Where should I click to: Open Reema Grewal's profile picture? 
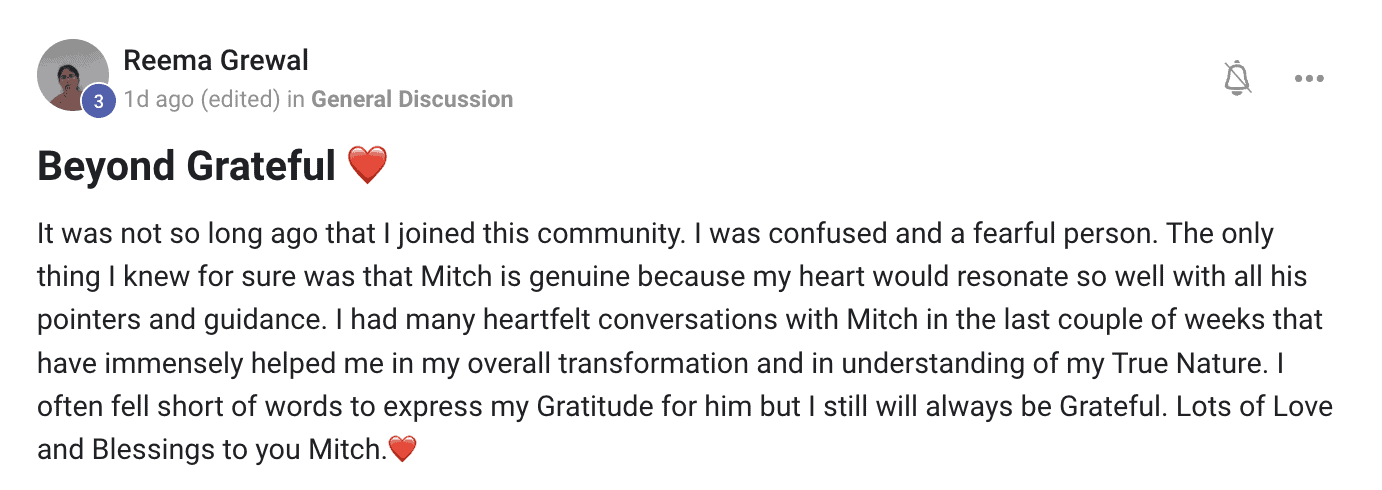(x=73, y=75)
